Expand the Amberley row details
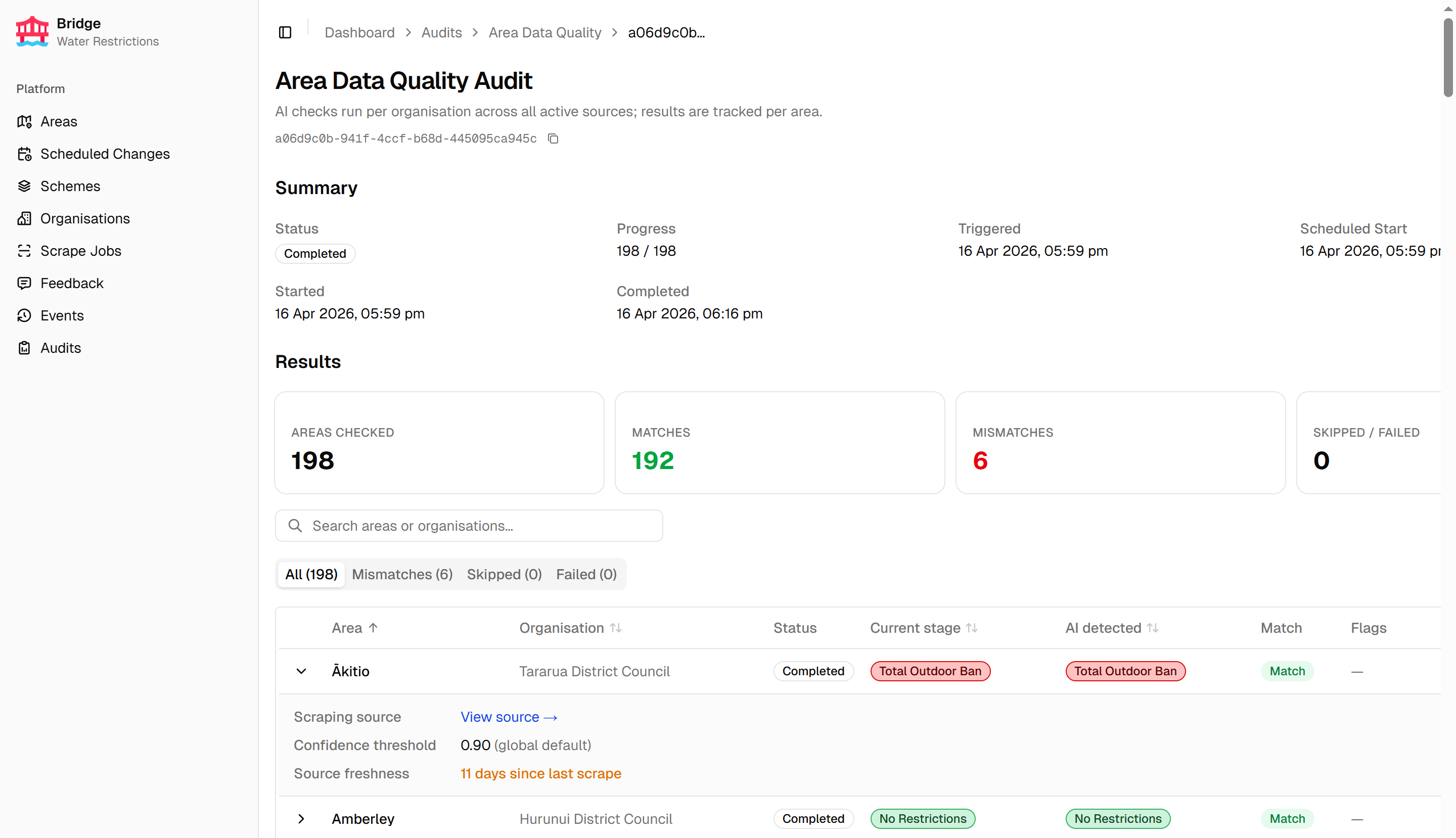This screenshot has width=1456, height=838. click(x=301, y=818)
